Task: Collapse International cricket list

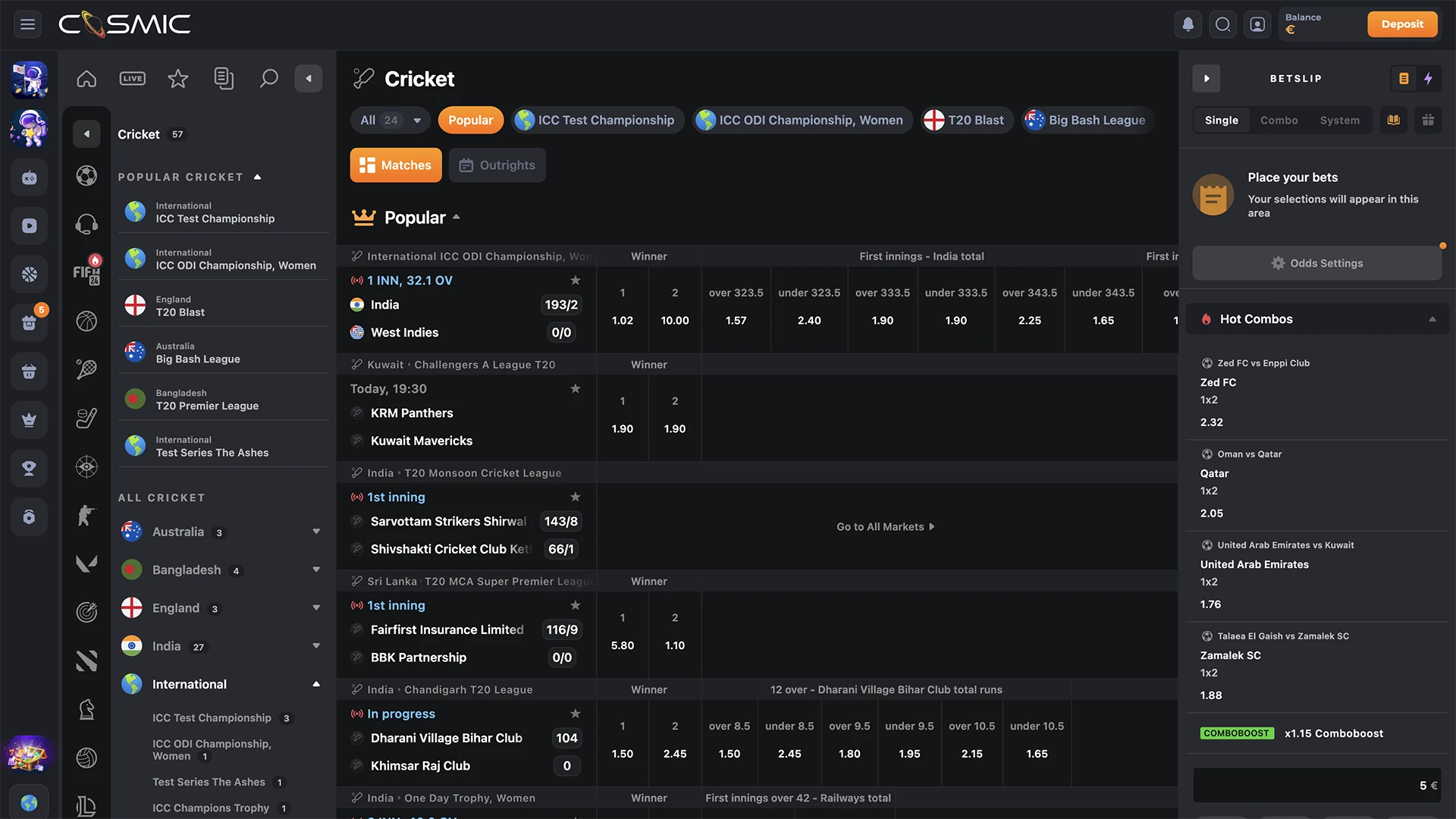Action: click(x=316, y=684)
